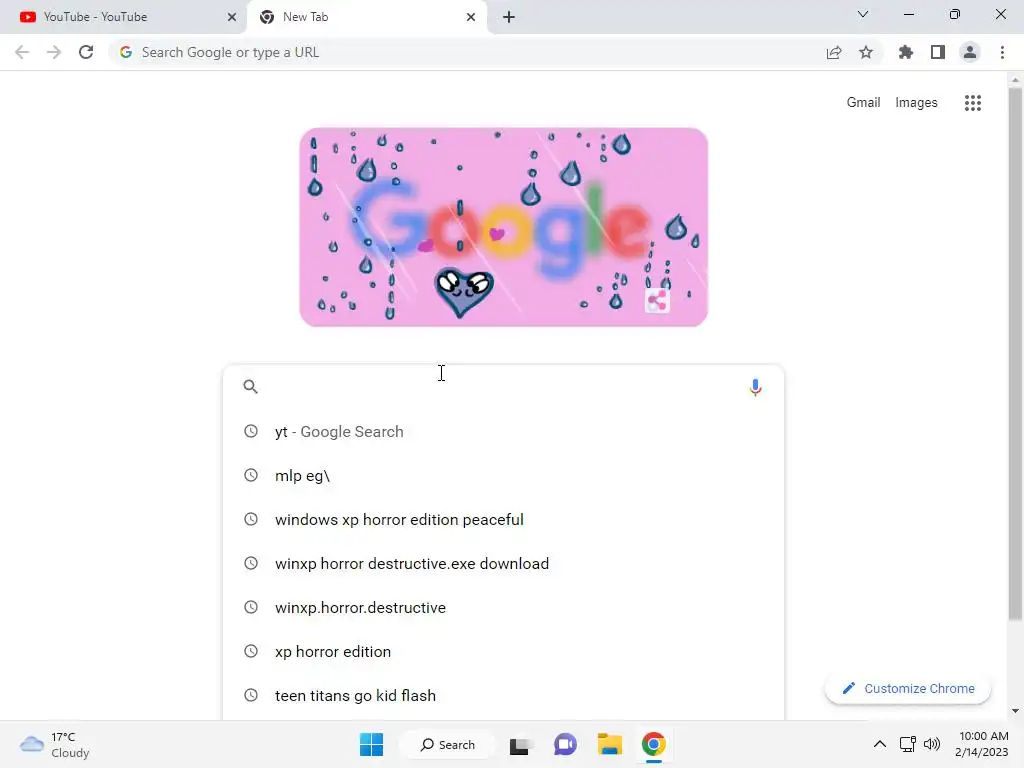Open the Images link
1024x768 pixels.
tap(916, 103)
